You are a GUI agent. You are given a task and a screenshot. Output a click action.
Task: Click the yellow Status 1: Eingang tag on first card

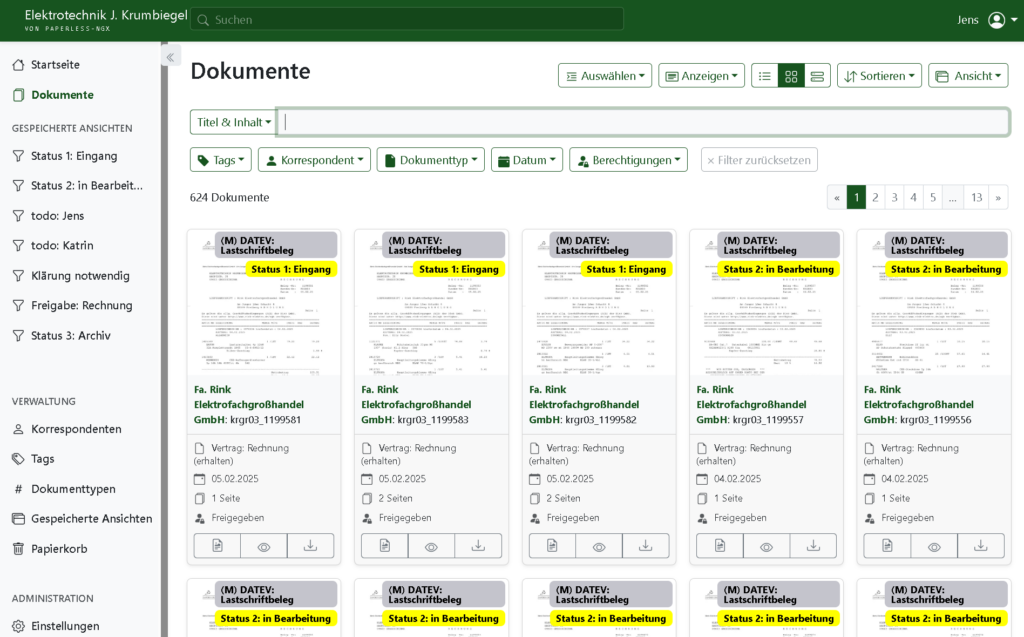(x=291, y=269)
